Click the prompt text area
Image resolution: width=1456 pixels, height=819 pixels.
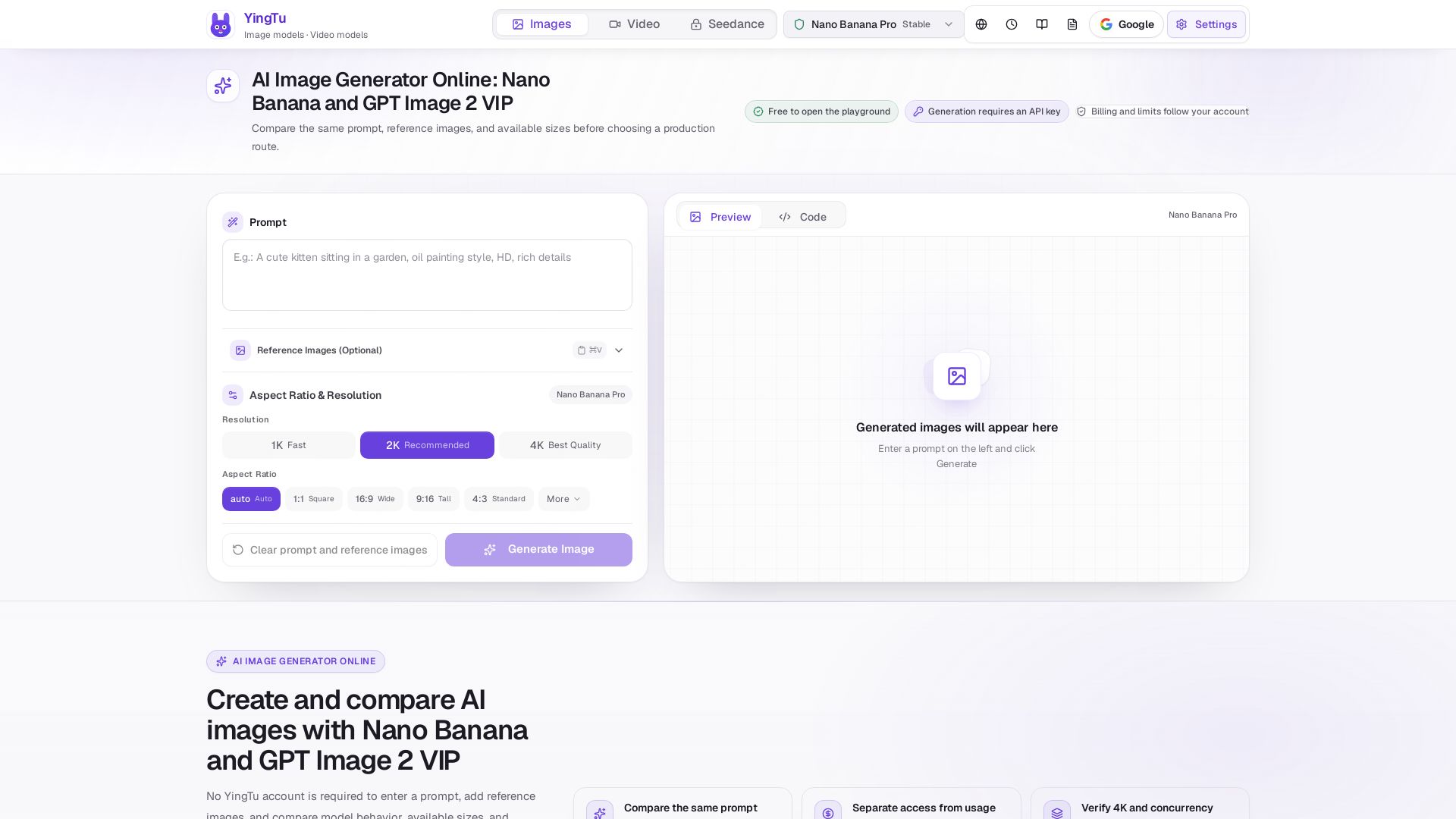427,275
